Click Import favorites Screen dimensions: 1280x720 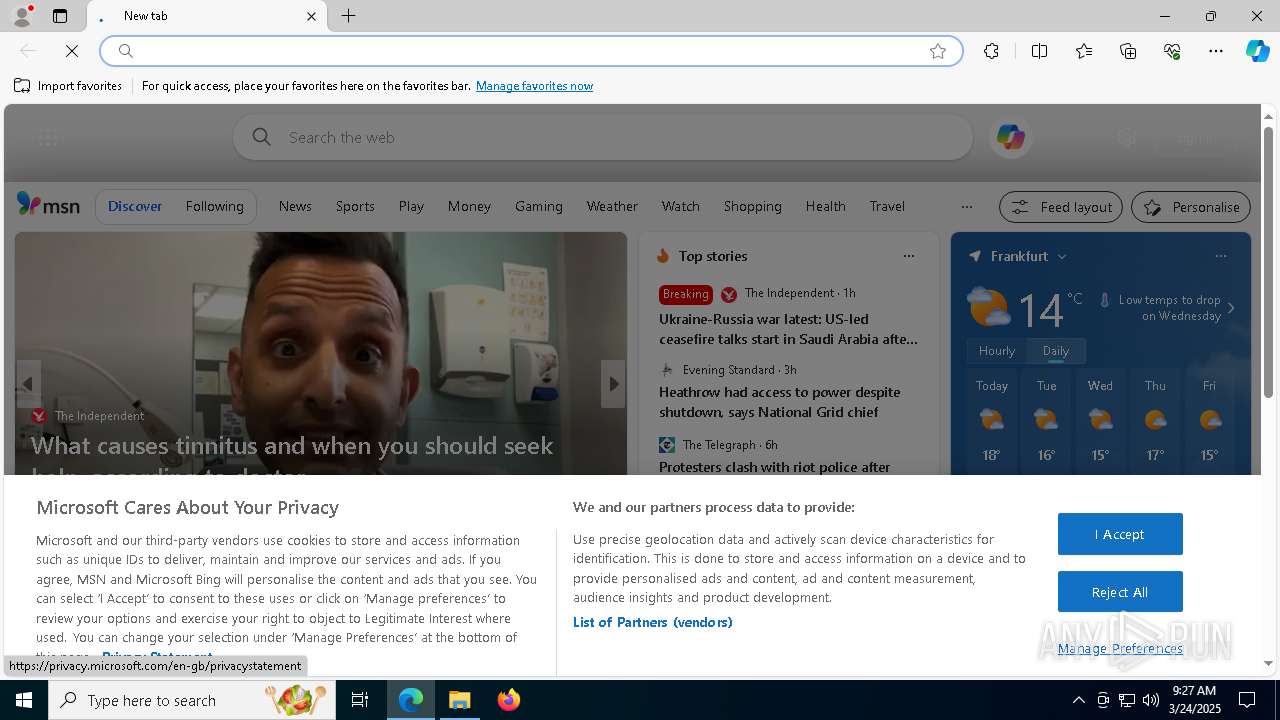(x=68, y=86)
